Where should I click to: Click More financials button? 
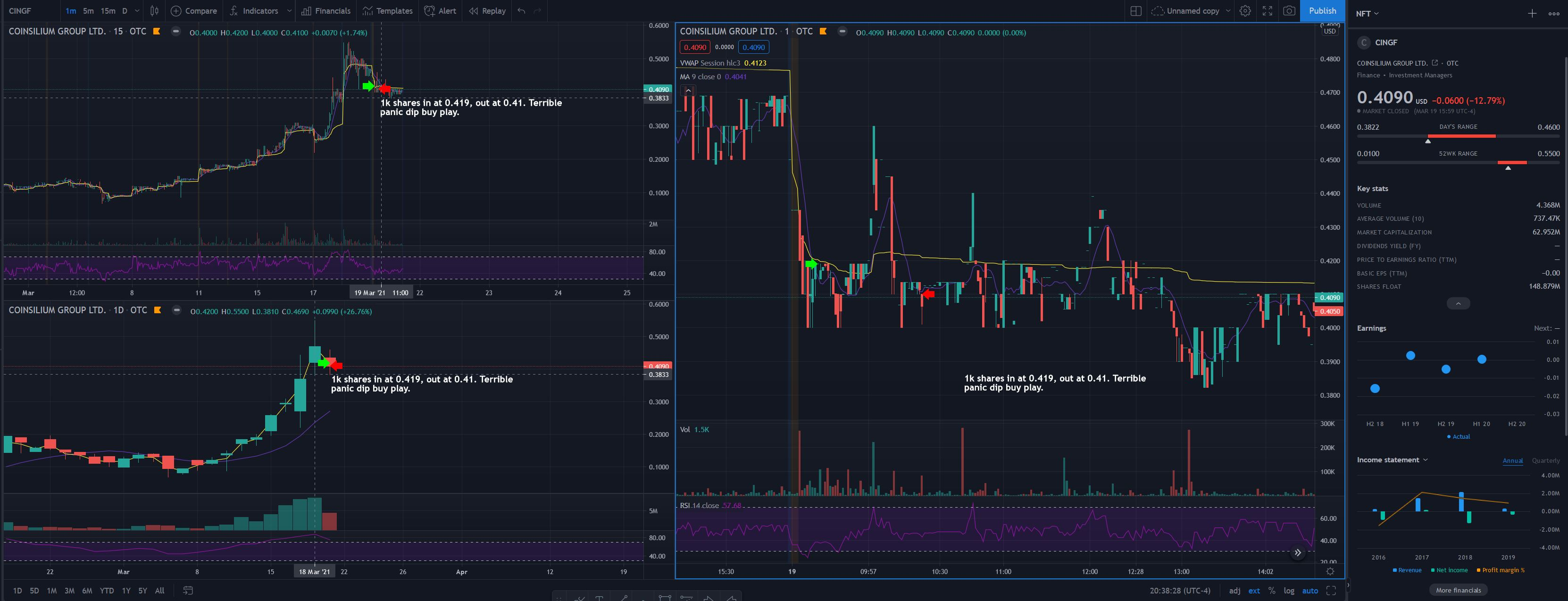click(x=1458, y=589)
